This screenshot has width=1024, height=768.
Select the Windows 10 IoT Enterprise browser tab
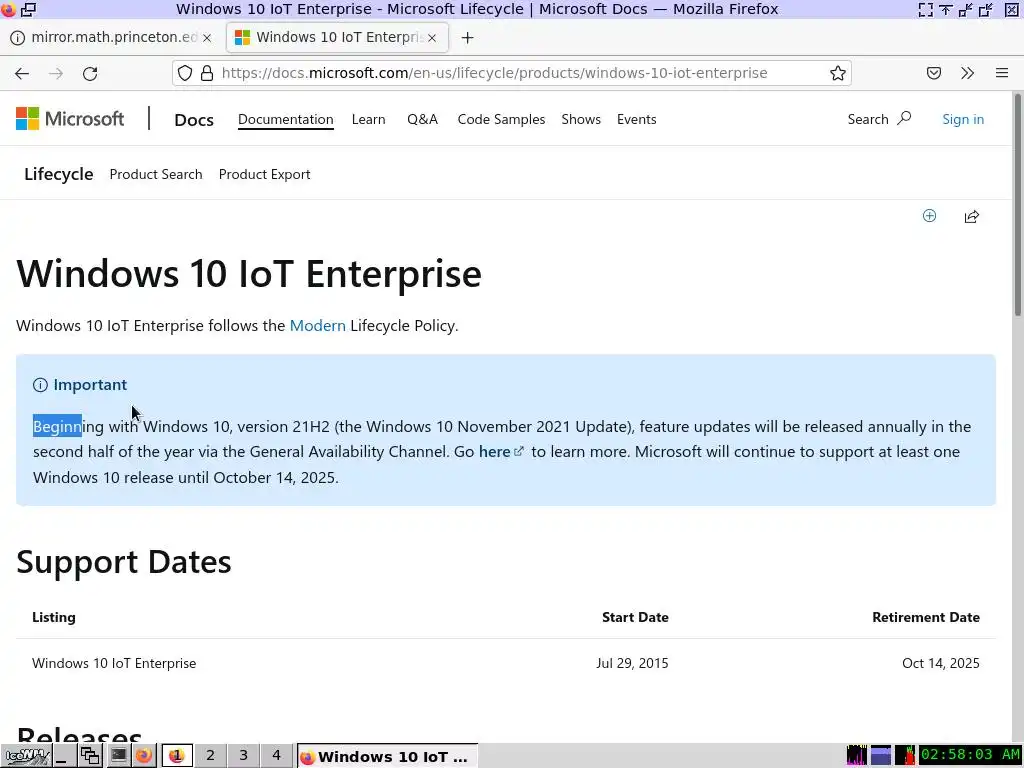[x=338, y=38]
